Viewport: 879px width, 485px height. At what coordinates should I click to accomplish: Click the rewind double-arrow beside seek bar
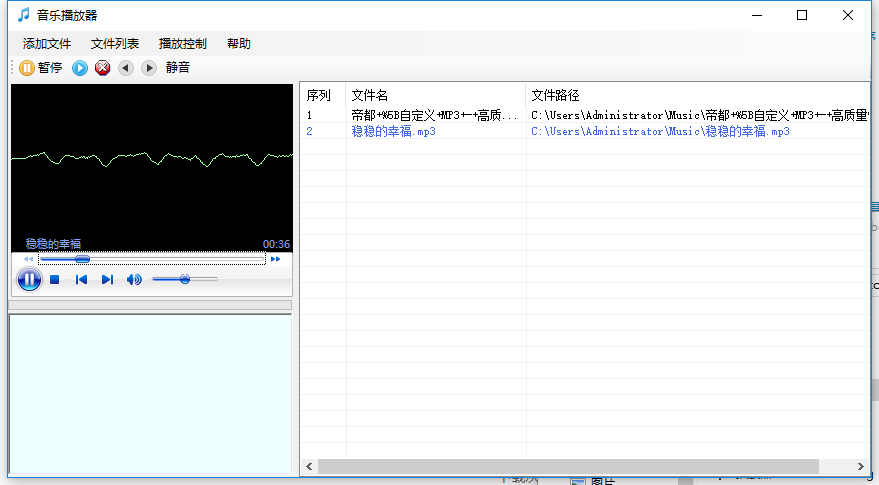[x=28, y=259]
